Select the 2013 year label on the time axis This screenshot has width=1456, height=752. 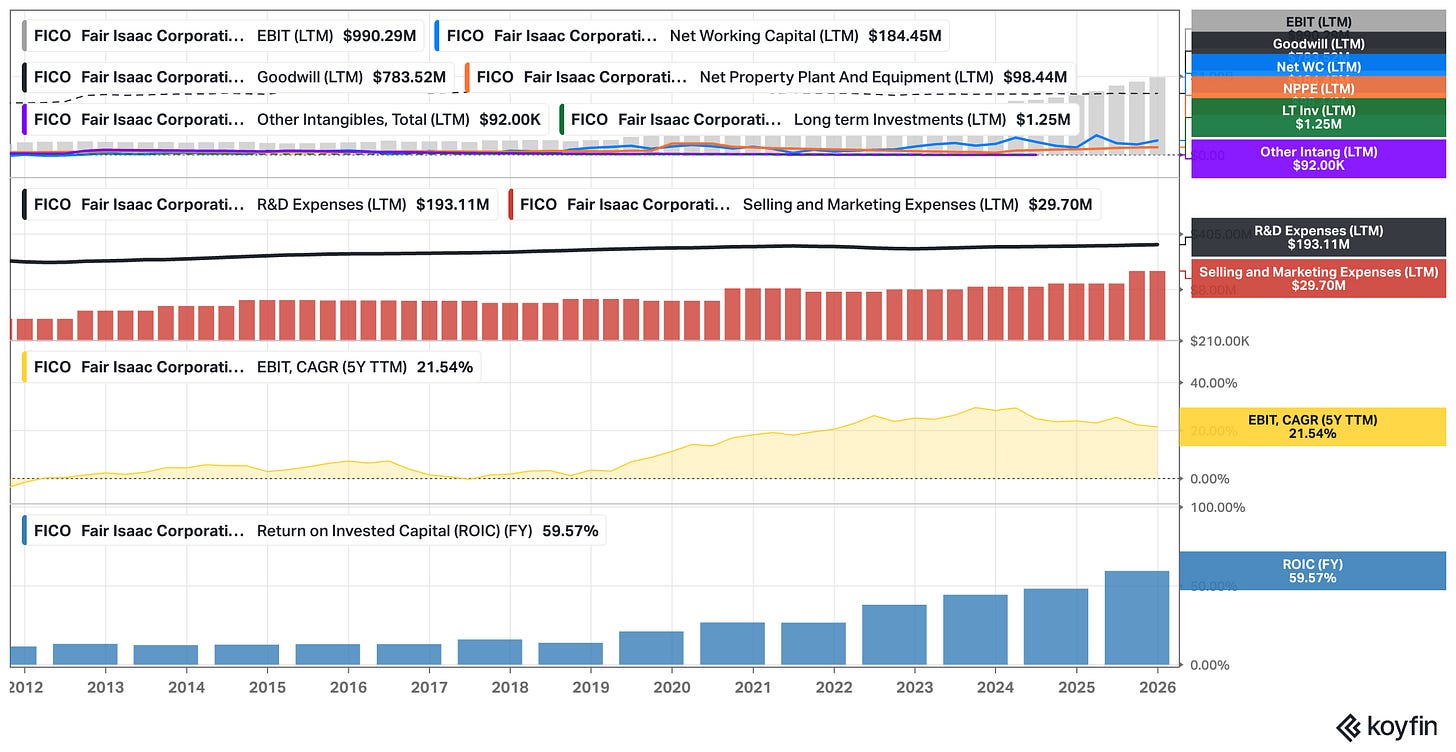(106, 688)
